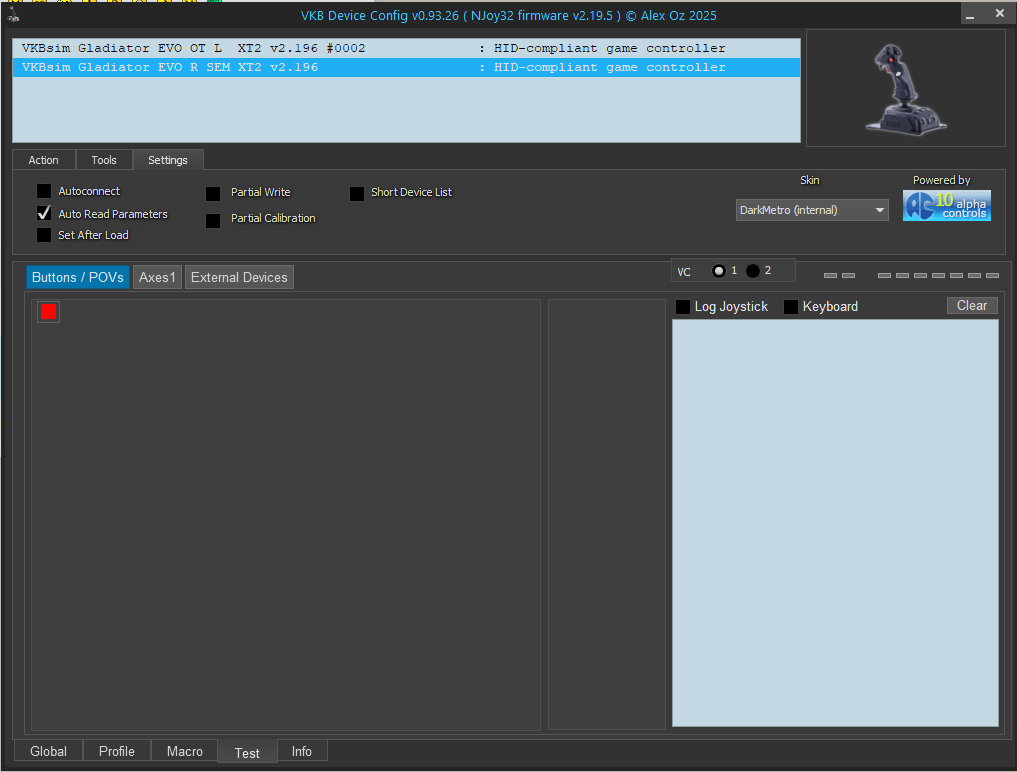Switch to the Action tab
This screenshot has height=772, width=1017.
tap(43, 160)
